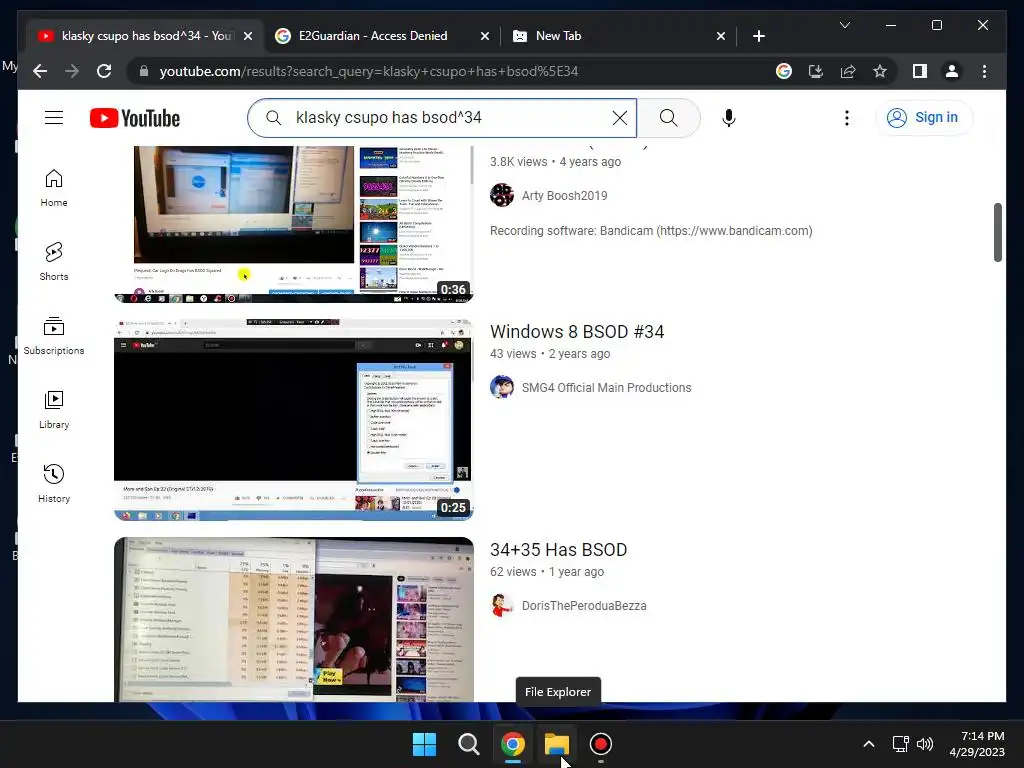Visit the DorisThePeroduaBezza channel name

[x=584, y=606]
